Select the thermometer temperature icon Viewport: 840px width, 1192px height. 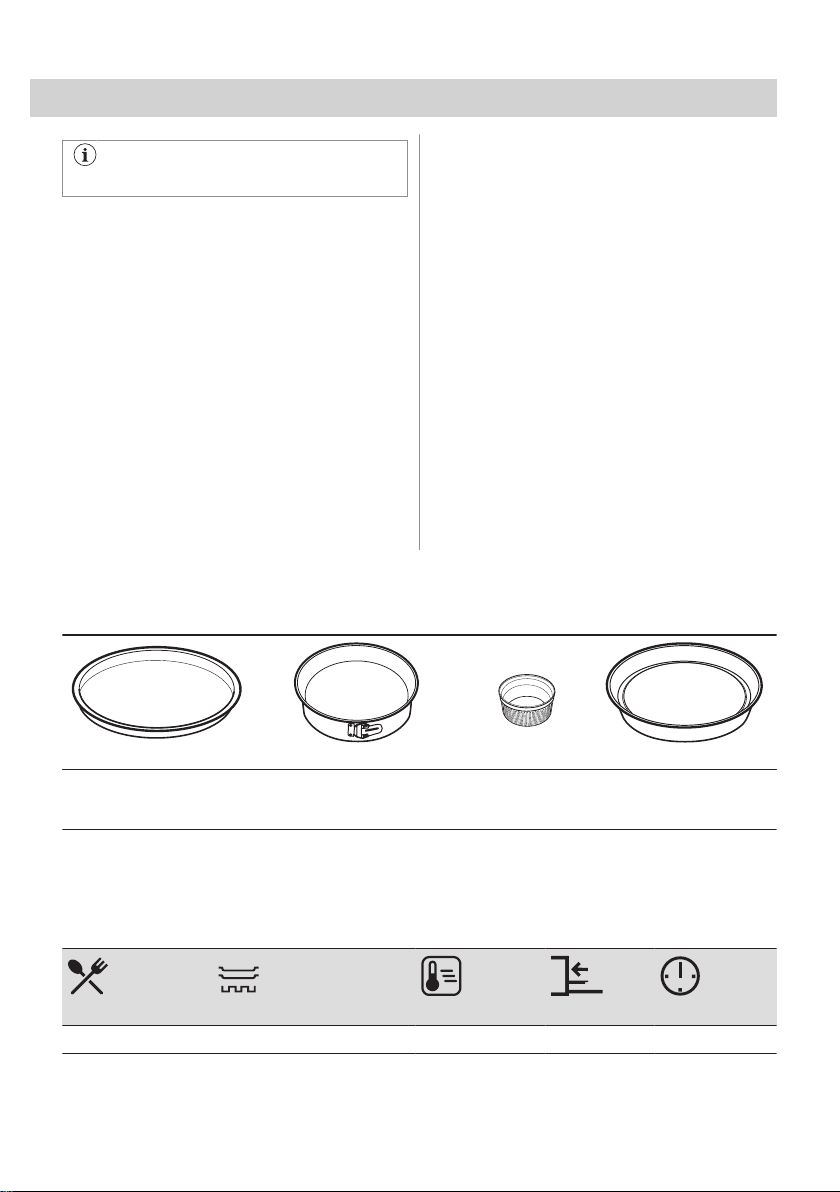442,976
